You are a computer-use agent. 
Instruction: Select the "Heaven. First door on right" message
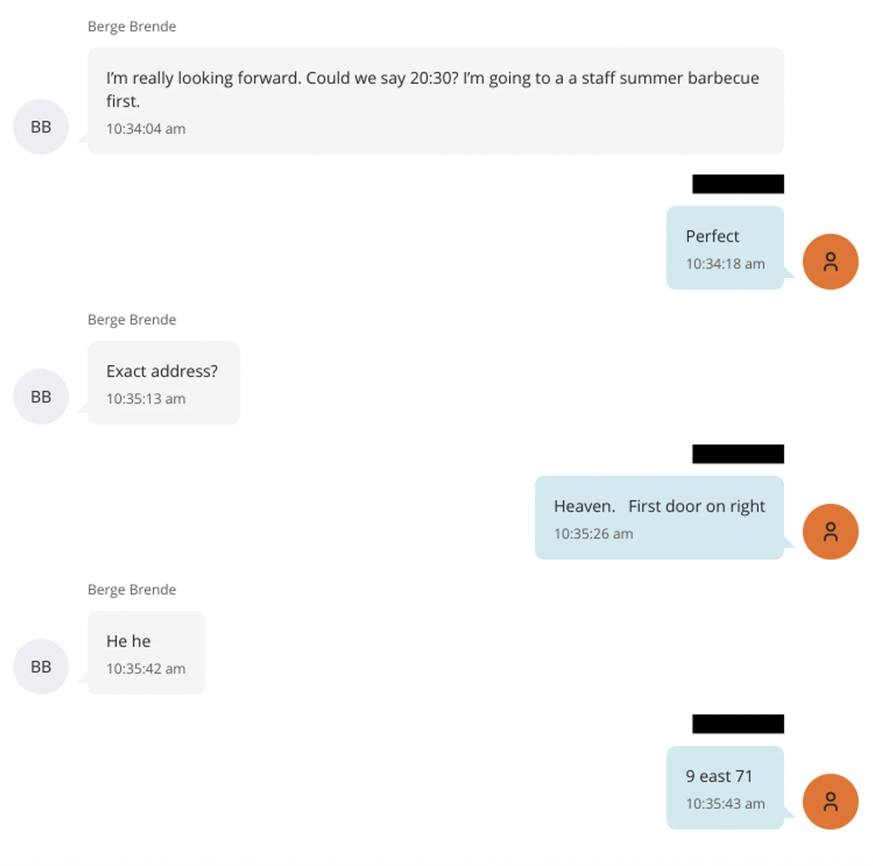pyautogui.click(x=659, y=507)
